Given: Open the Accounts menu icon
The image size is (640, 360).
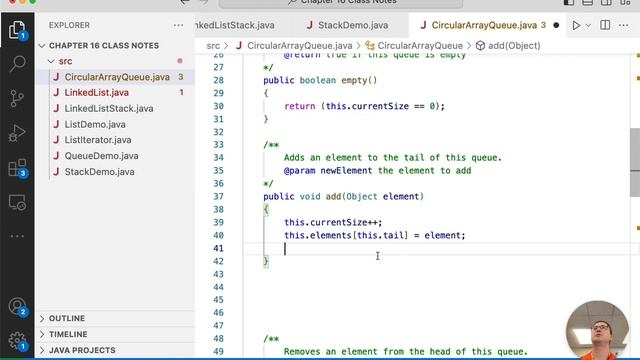Looking at the screenshot, I should pos(17,307).
